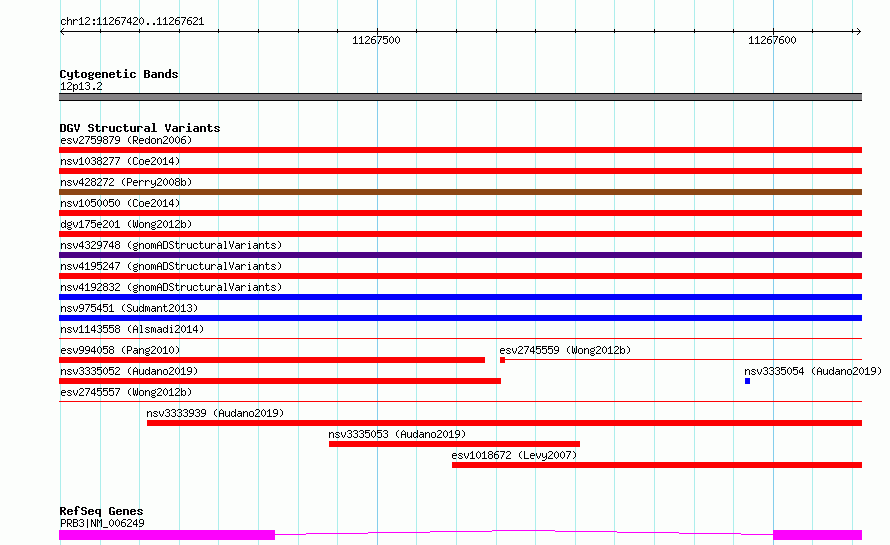Click the purple bar under nsv4329748
Image resolution: width=890 pixels, height=545 pixels.
tap(460, 255)
